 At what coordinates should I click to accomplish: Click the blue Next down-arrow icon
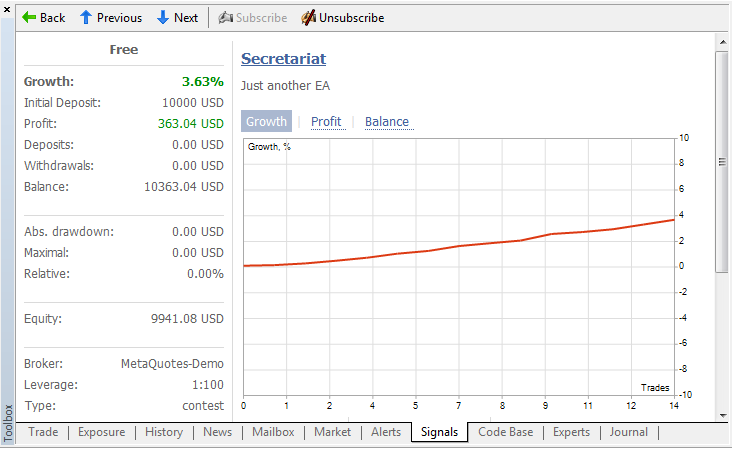(162, 18)
